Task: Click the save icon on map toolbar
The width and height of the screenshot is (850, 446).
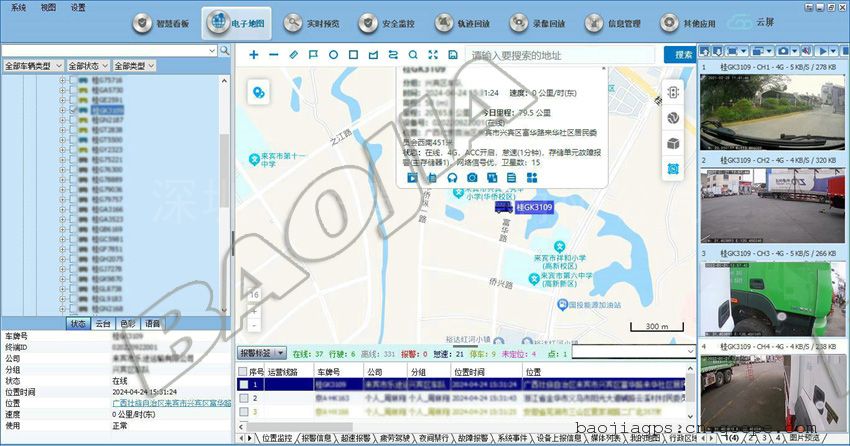Action: tap(453, 55)
